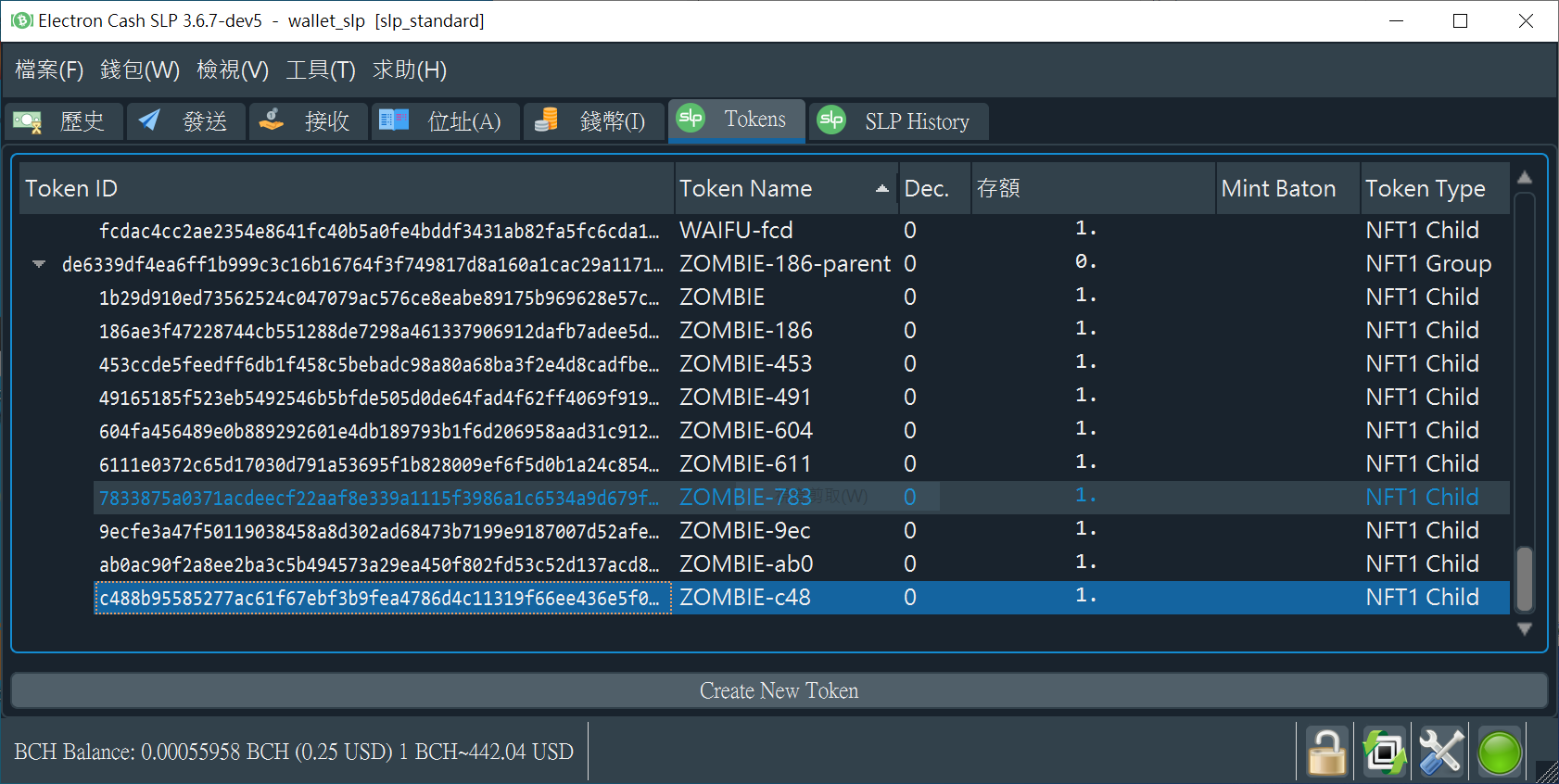This screenshot has width=1559, height=784.
Task: Open the 錢包(W) menu
Action: coord(140,70)
